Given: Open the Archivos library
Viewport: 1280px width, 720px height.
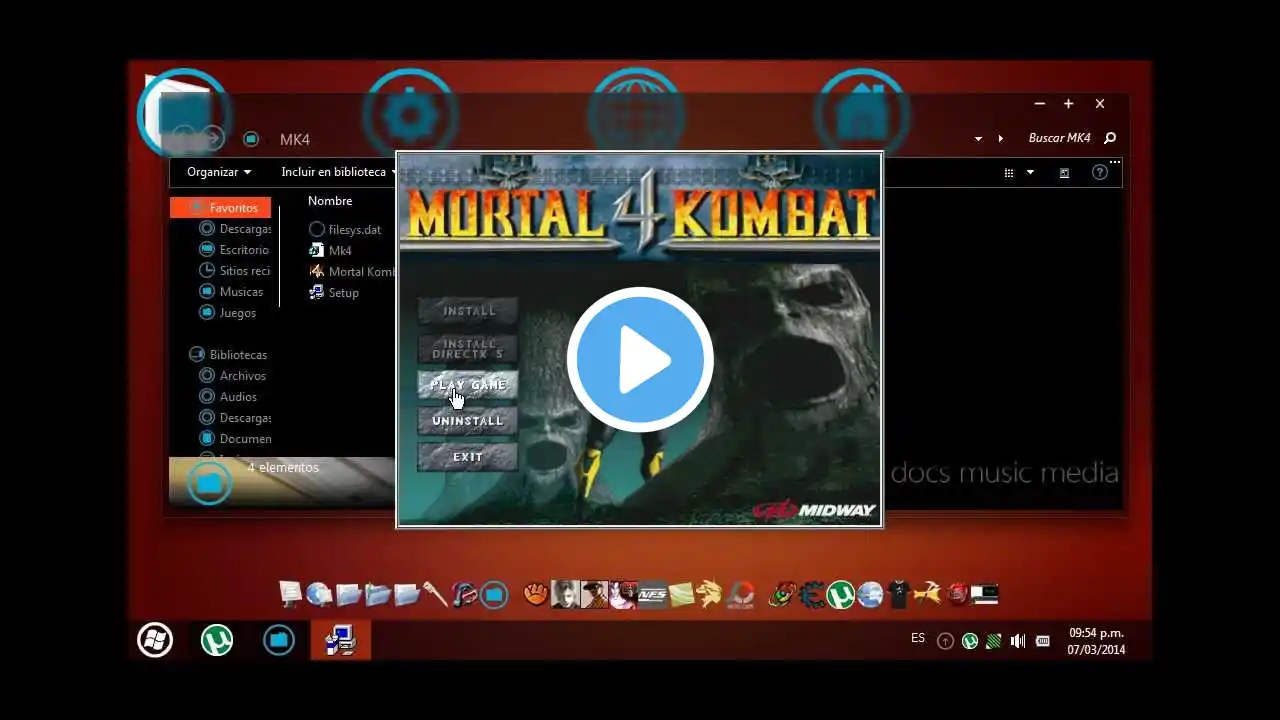Looking at the screenshot, I should tap(232, 376).
